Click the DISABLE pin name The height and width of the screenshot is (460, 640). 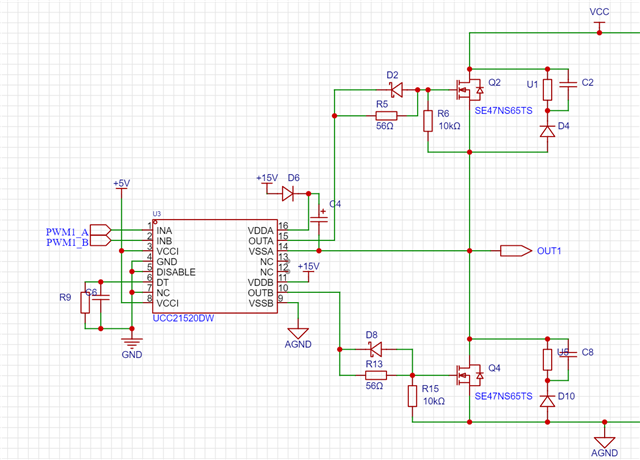pos(176,272)
